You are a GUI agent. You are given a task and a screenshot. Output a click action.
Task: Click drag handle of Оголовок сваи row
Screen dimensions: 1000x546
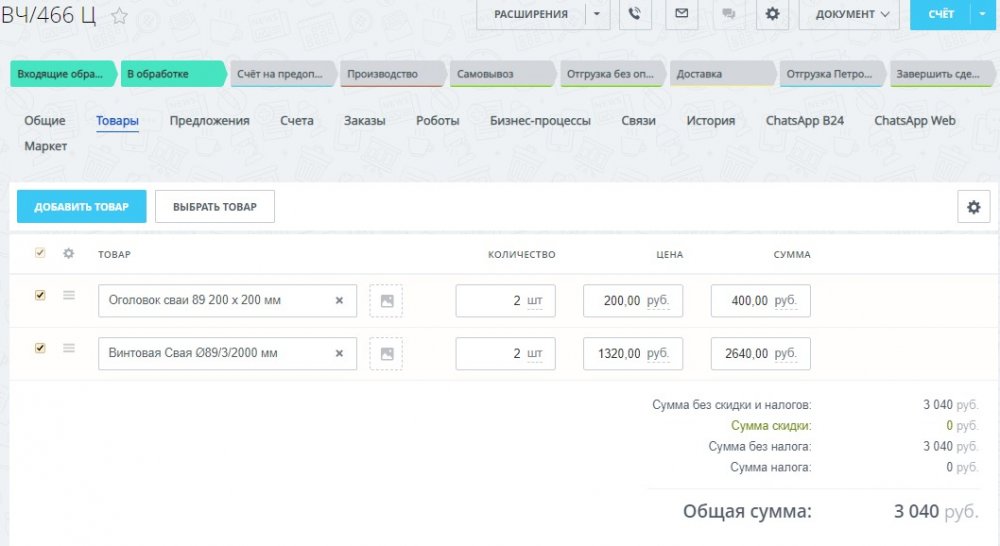pyautogui.click(x=69, y=295)
